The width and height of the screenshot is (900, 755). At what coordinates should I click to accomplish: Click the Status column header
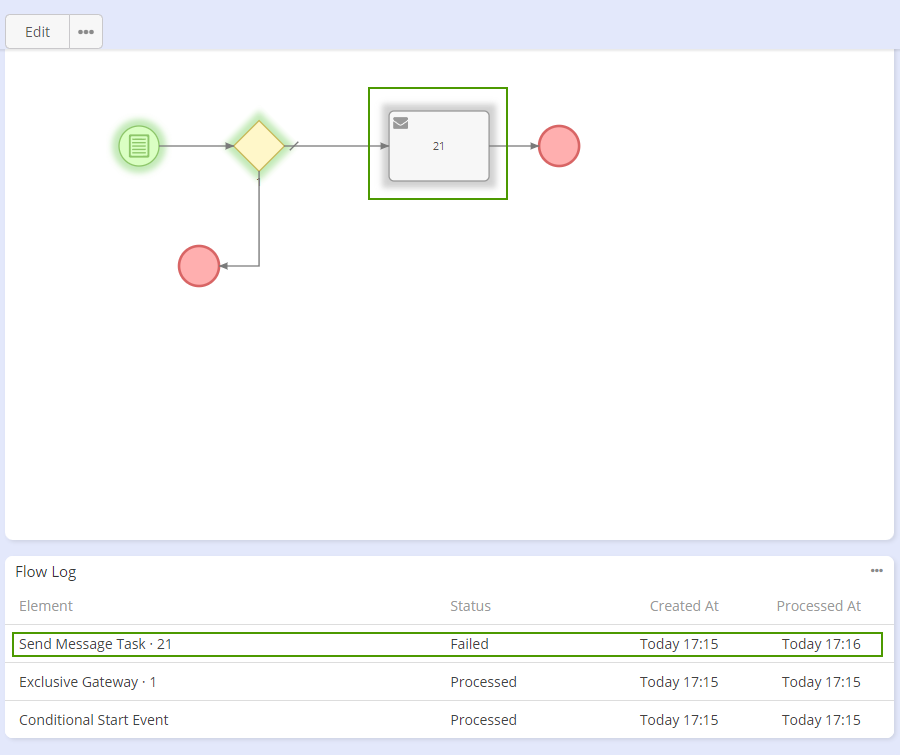coord(470,606)
